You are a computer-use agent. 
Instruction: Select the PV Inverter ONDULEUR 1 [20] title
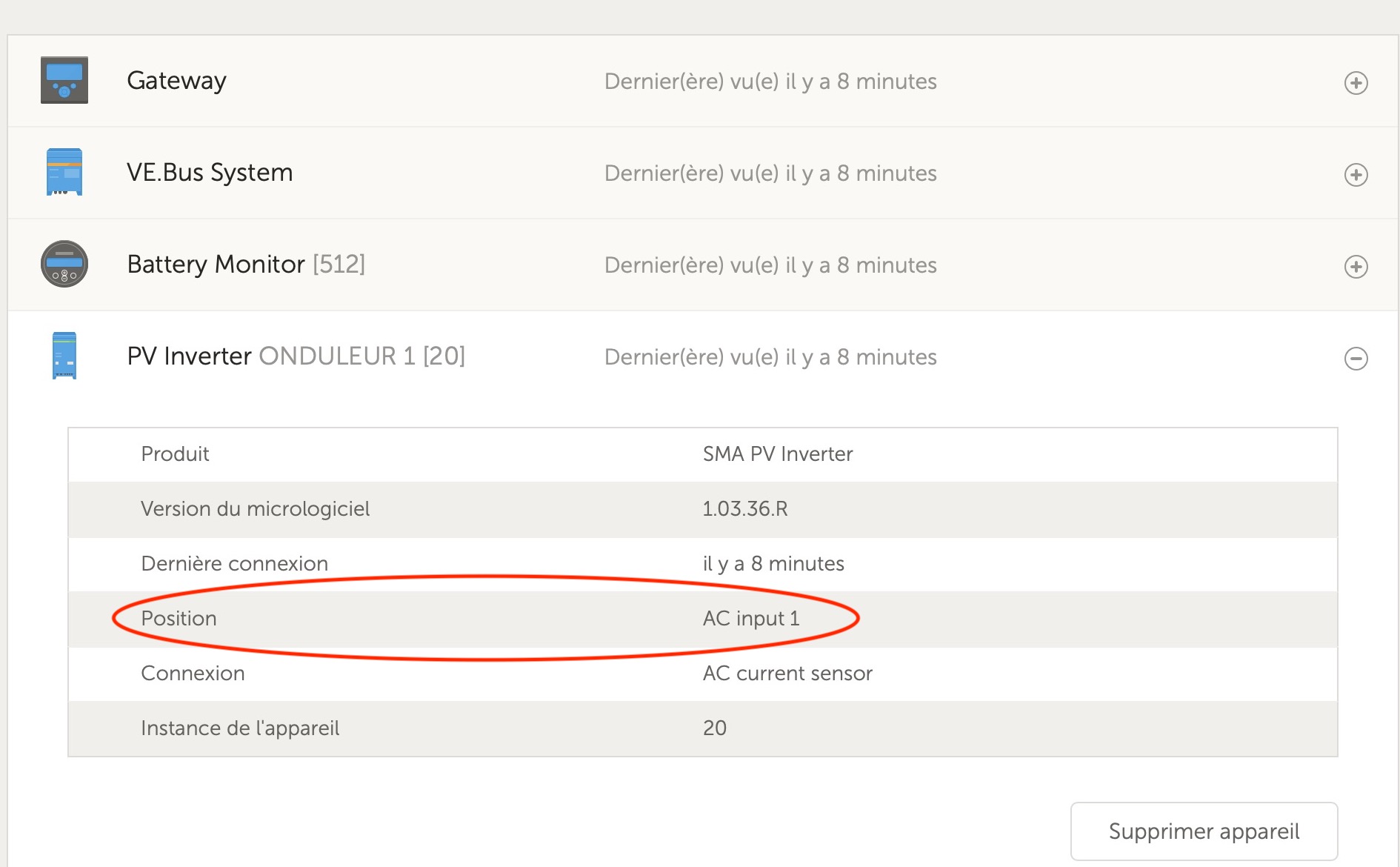[296, 356]
